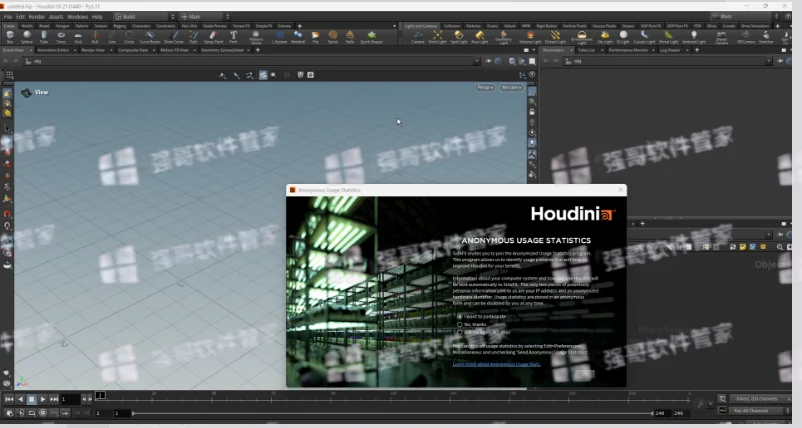Select the Tube shelf tool

[x=44, y=36]
